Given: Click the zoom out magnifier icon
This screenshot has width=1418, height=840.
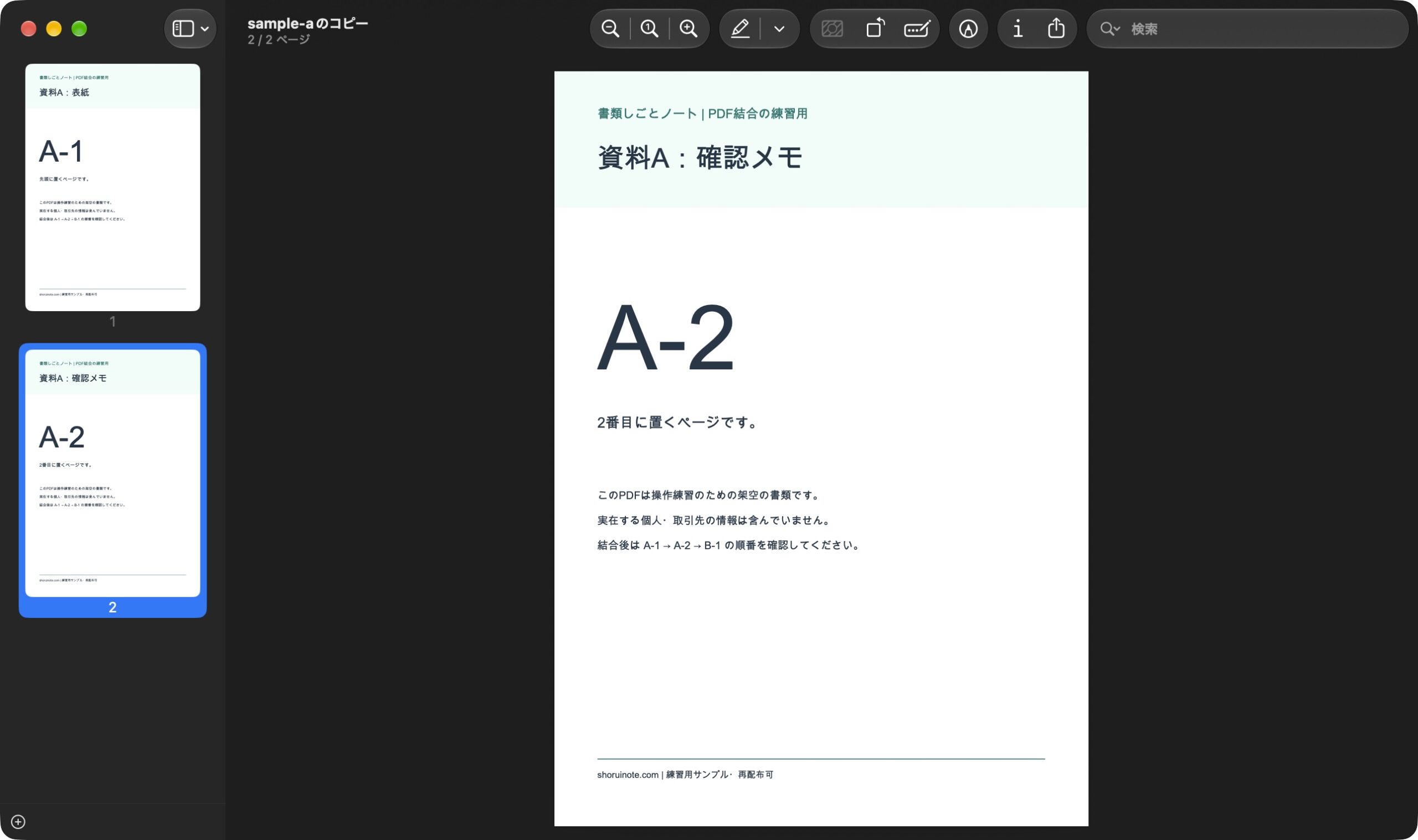Looking at the screenshot, I should [x=610, y=29].
